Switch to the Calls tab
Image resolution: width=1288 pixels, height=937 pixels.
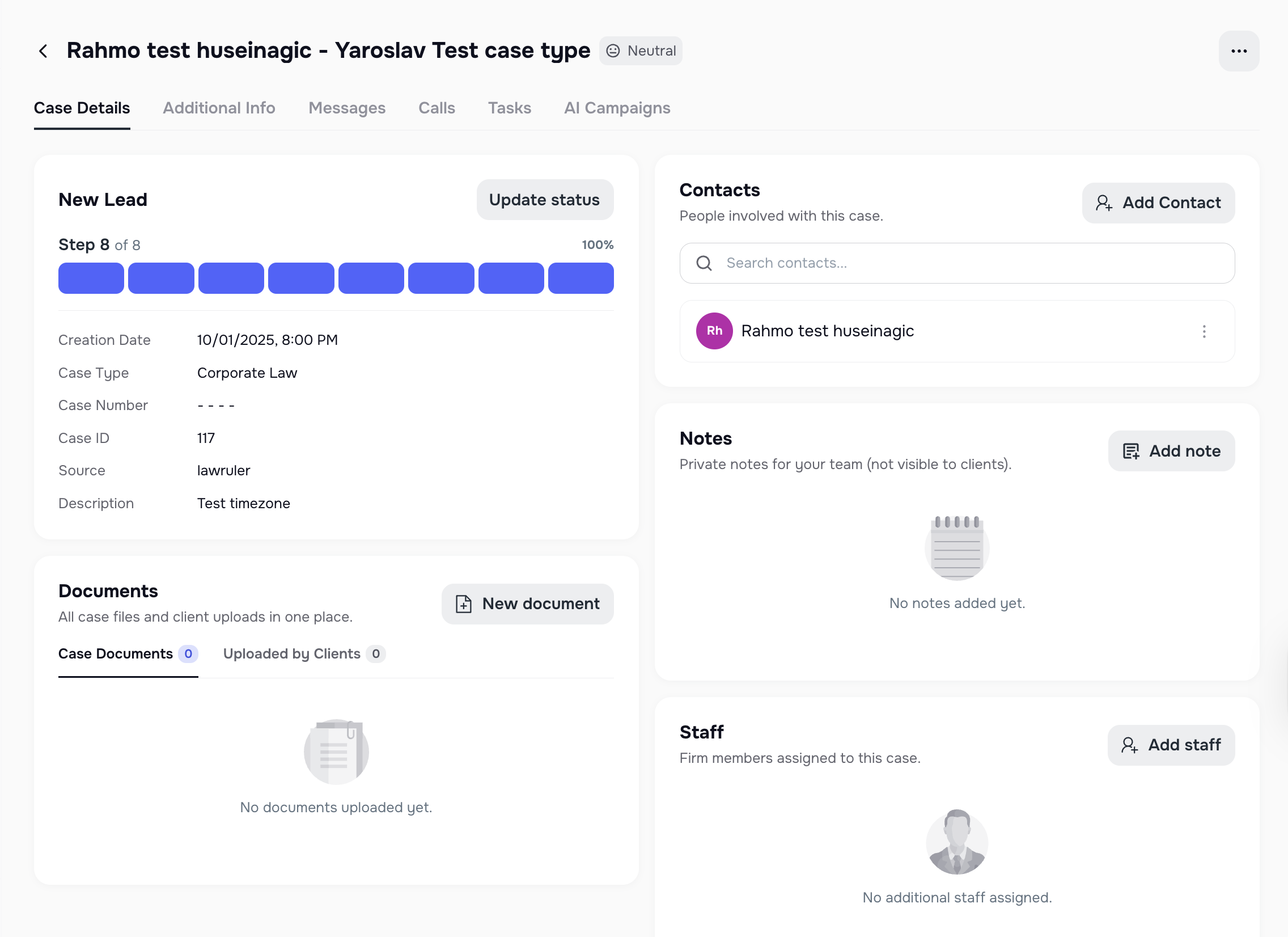tap(436, 108)
